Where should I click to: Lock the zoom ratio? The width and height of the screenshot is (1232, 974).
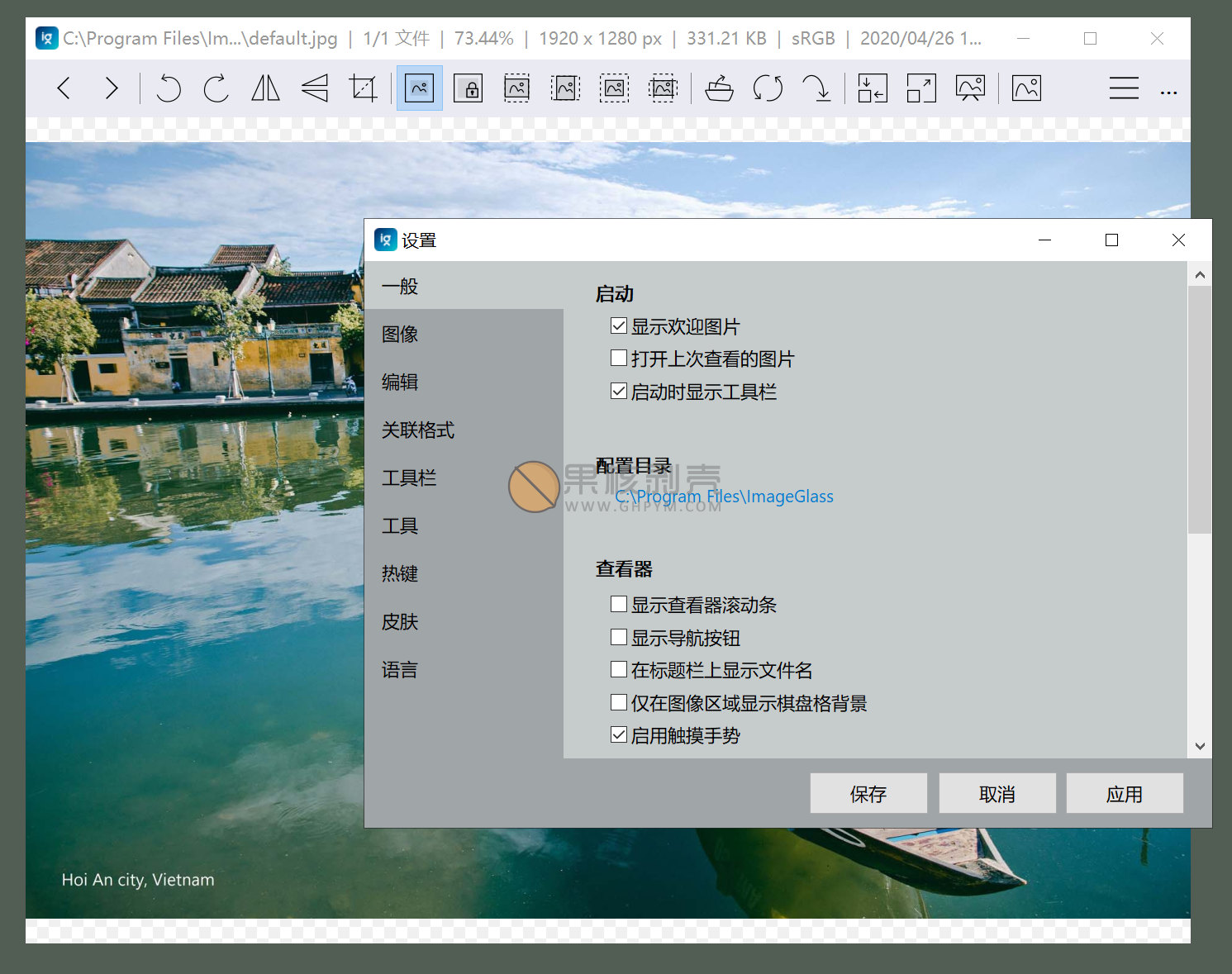pyautogui.click(x=469, y=88)
